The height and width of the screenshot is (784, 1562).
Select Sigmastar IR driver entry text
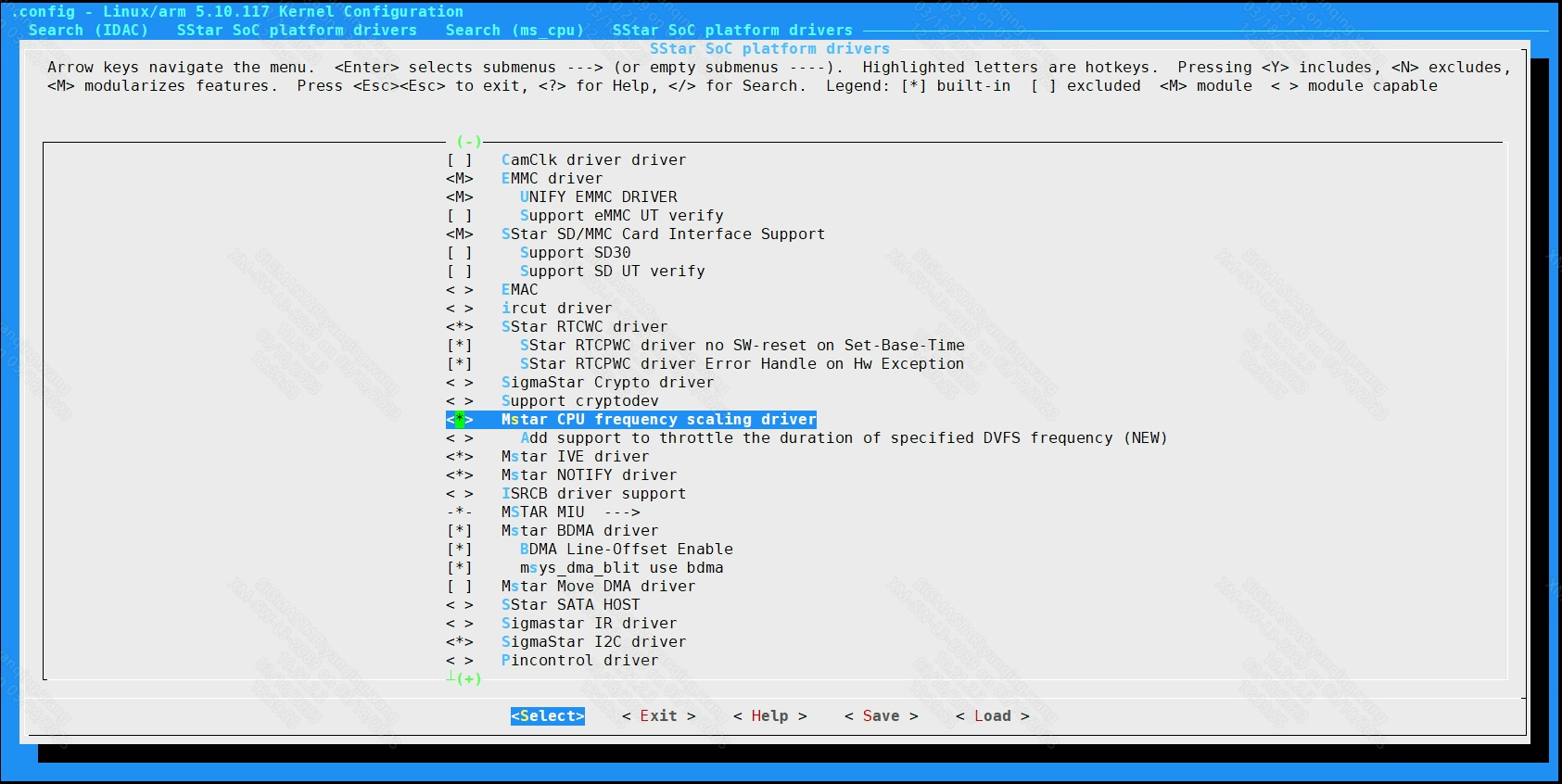590,623
